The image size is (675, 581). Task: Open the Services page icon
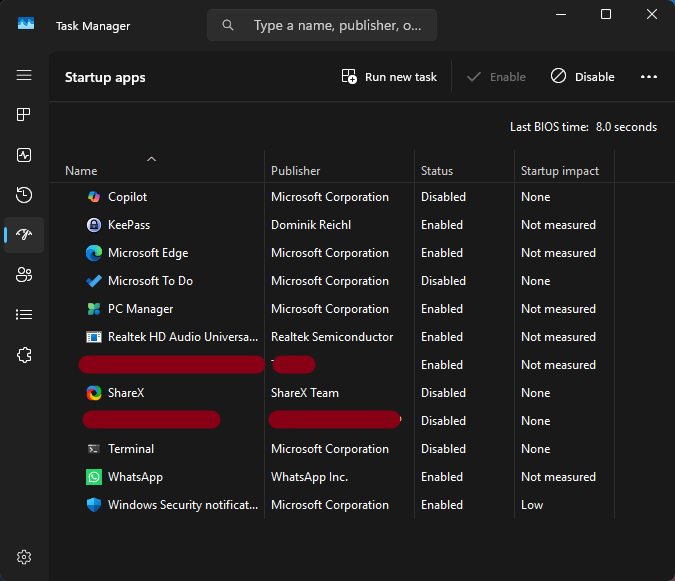click(24, 355)
